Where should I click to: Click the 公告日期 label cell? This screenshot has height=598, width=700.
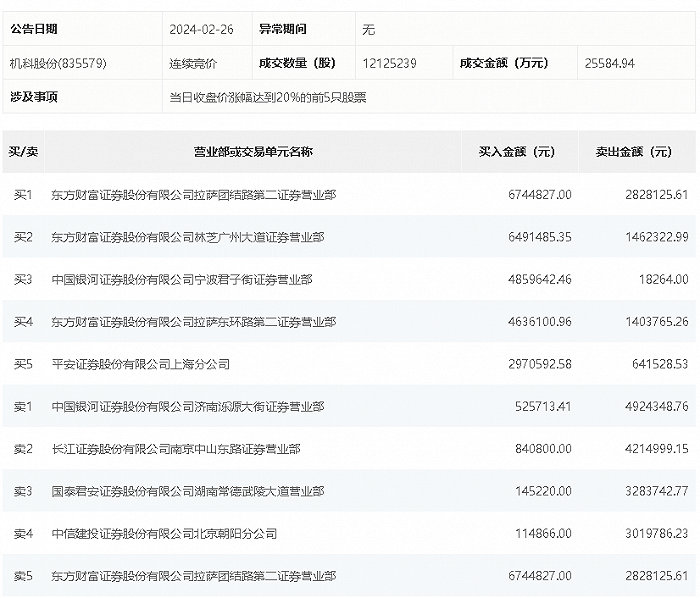pos(82,29)
